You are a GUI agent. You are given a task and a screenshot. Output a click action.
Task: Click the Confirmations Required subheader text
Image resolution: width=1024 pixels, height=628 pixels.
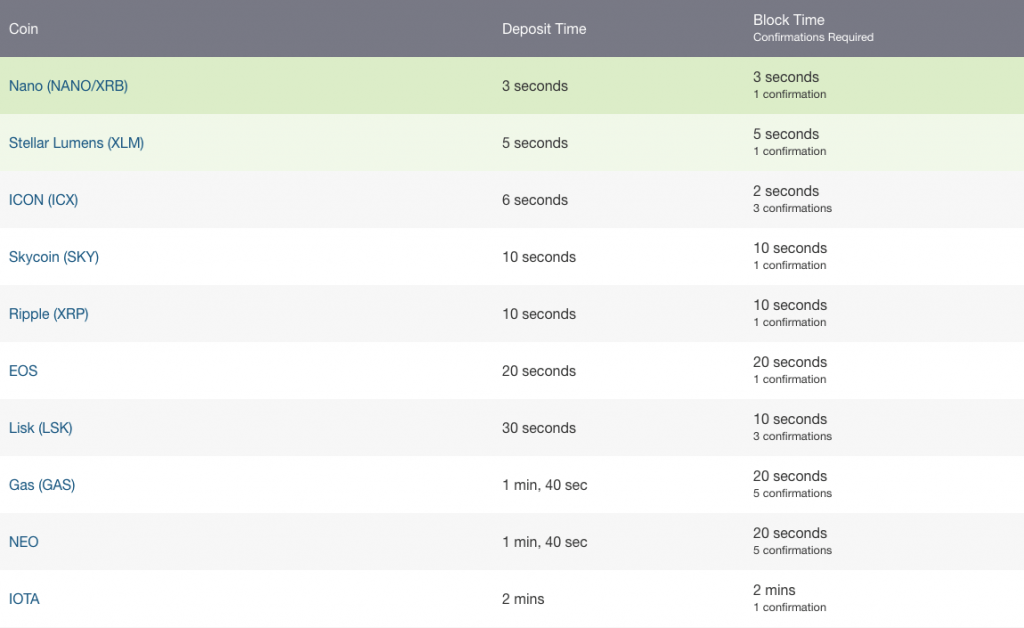(x=813, y=37)
